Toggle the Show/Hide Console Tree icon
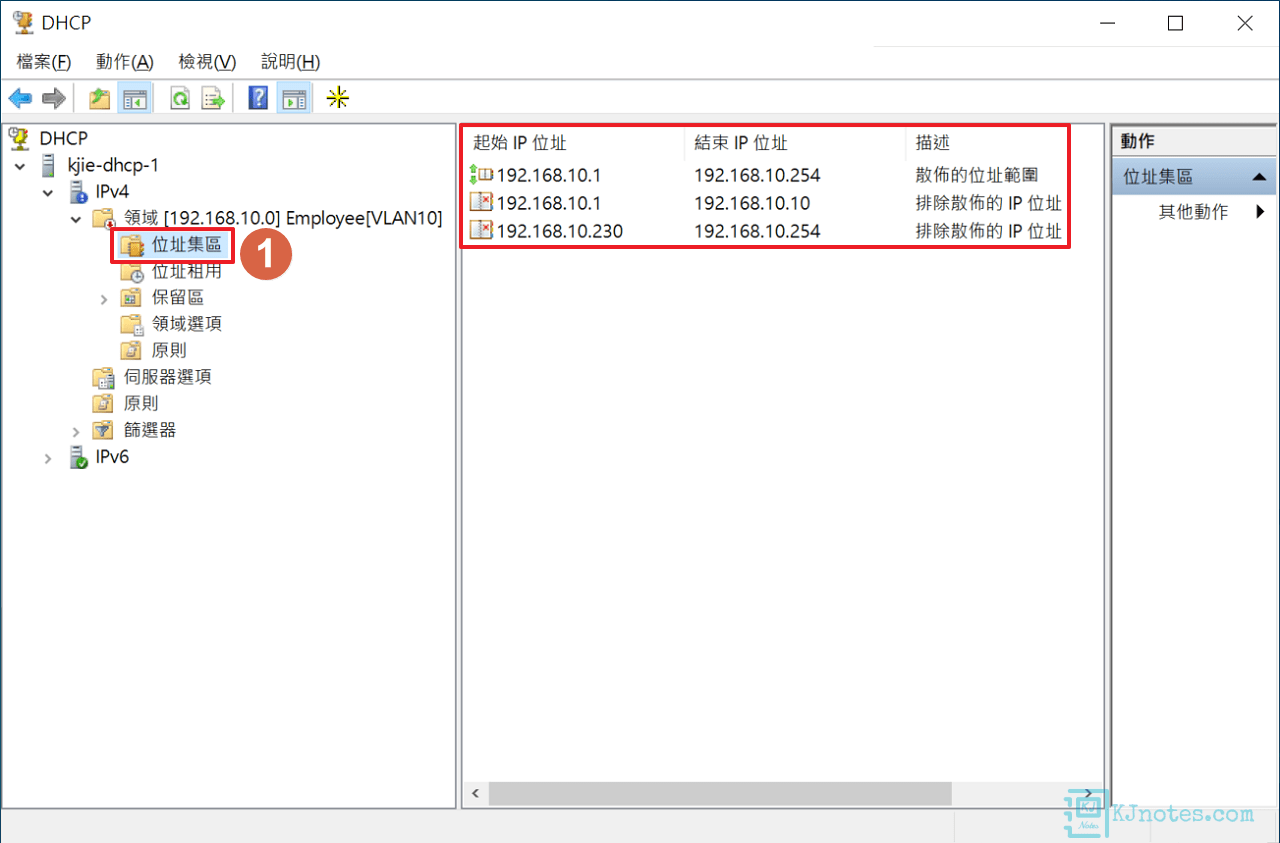The width and height of the screenshot is (1280, 843). (x=135, y=98)
